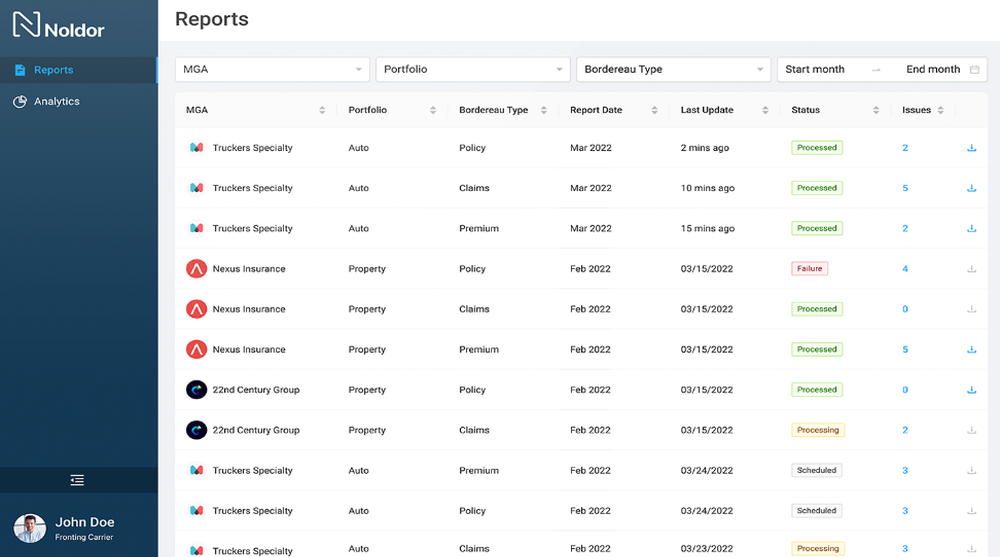Download the 22nd Century Group Policy report
This screenshot has width=1000, height=557.
(971, 390)
